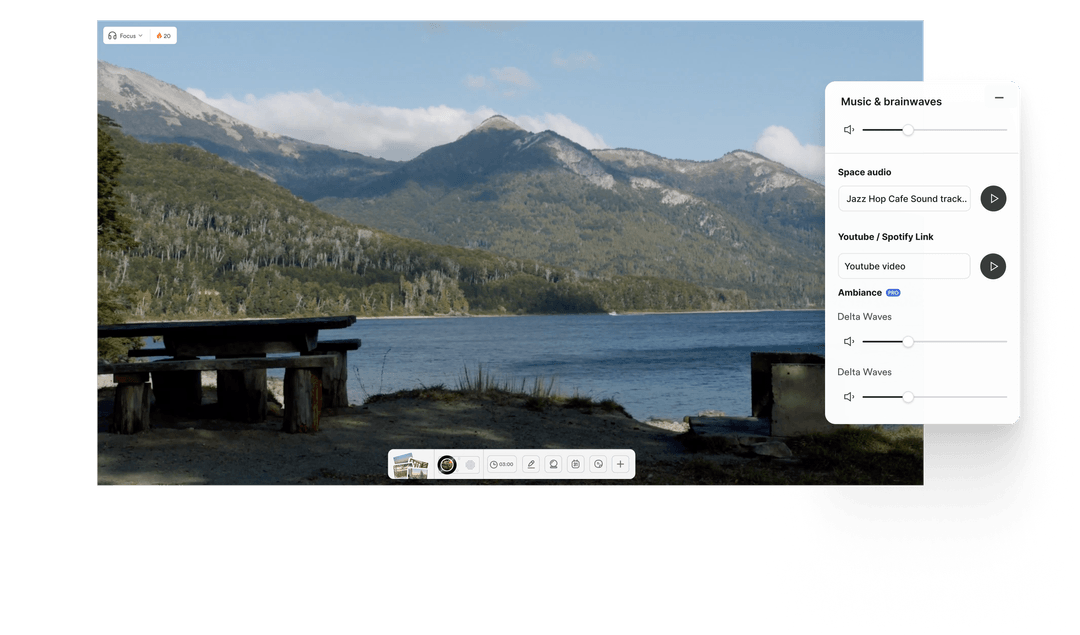The width and height of the screenshot is (1080, 635).
Task: Open the chat bubble tool in toolbar
Action: [554, 464]
